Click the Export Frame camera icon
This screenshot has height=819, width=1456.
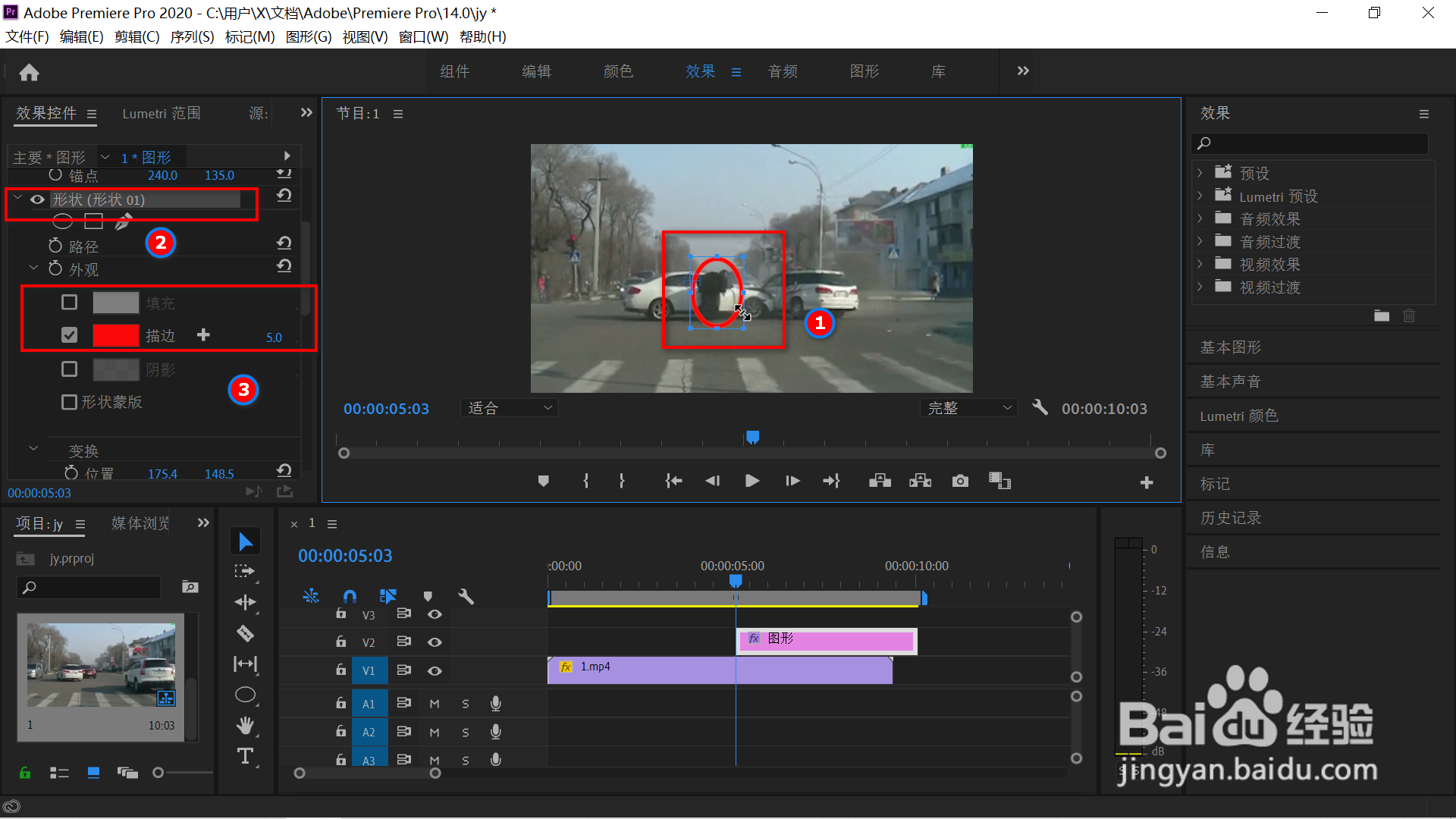960,481
